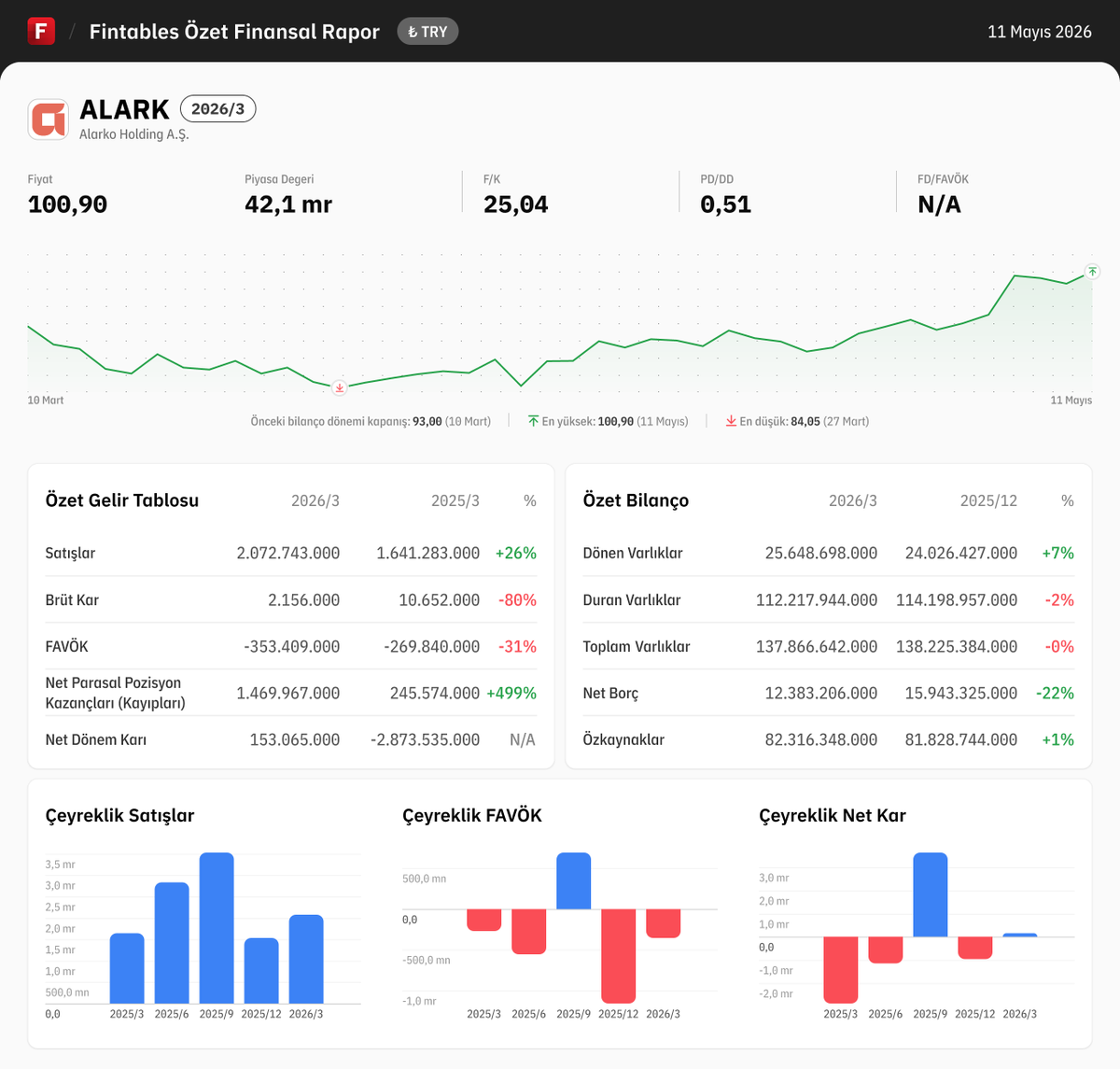The height and width of the screenshot is (1069, 1120).
Task: Click the Özet Bilanço heading
Action: pos(636,500)
